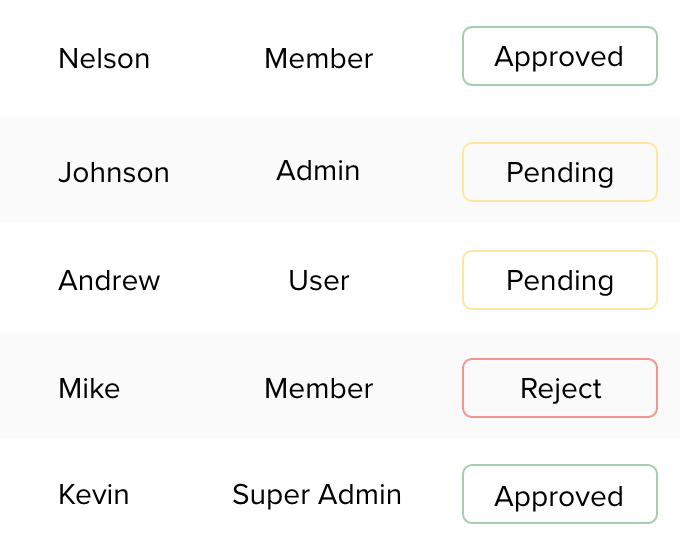Select the shaded Mike table row

340,385
